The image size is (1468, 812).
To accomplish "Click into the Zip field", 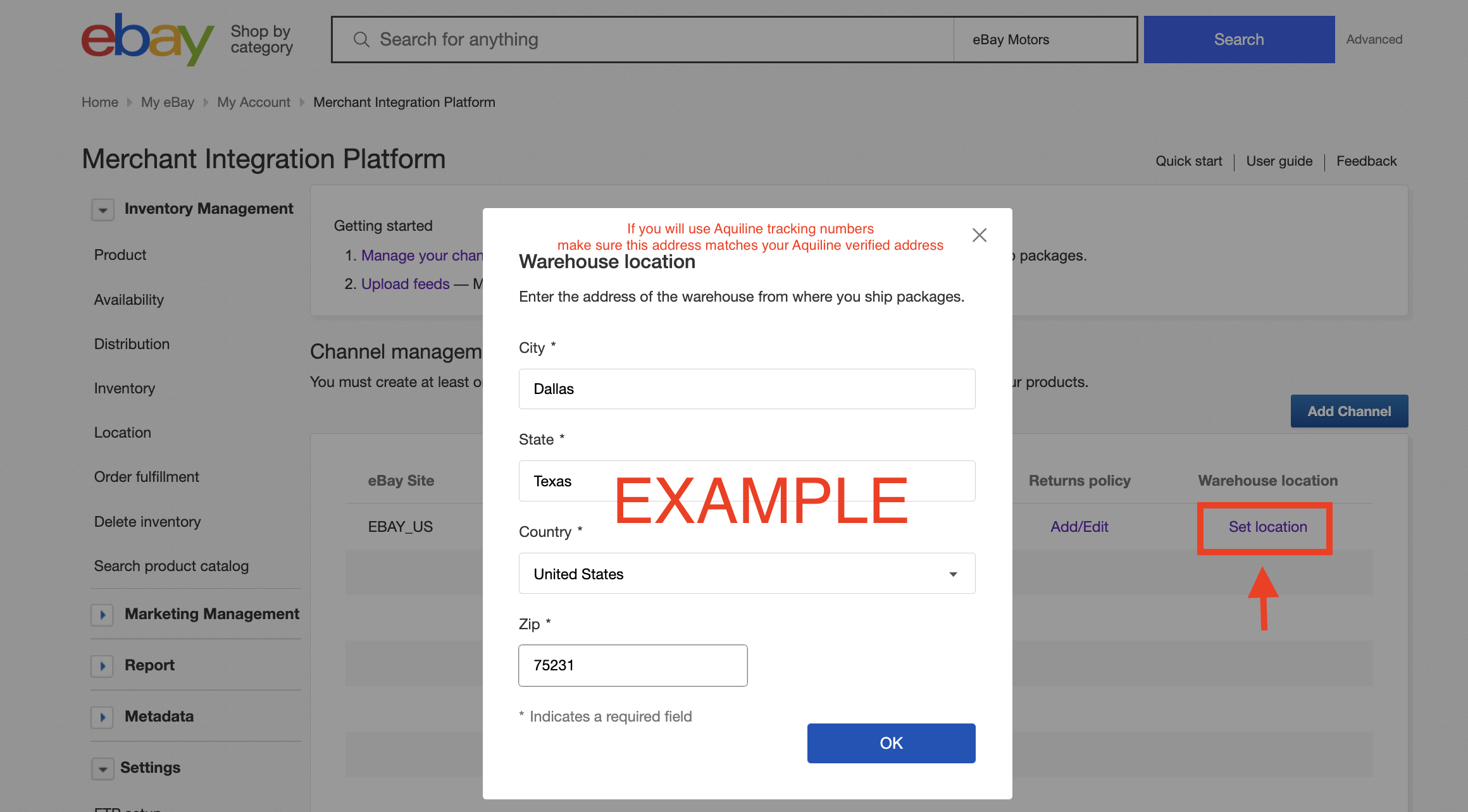I will 633,665.
